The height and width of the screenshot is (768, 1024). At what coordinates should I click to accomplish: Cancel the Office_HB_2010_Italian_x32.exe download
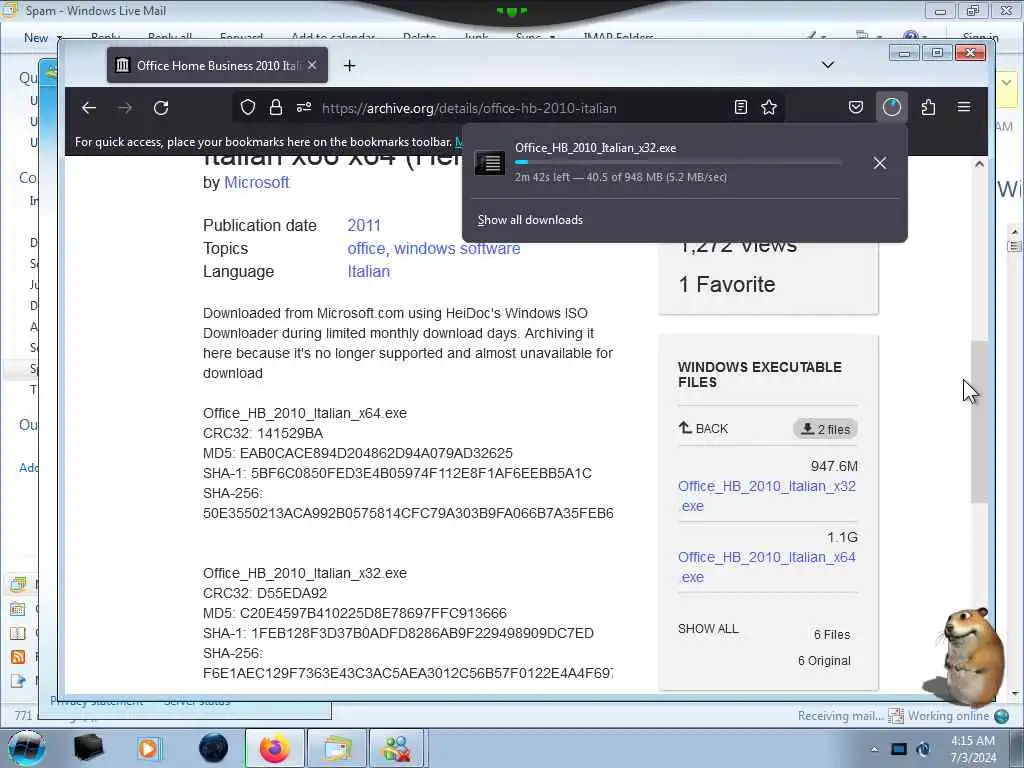(x=880, y=163)
